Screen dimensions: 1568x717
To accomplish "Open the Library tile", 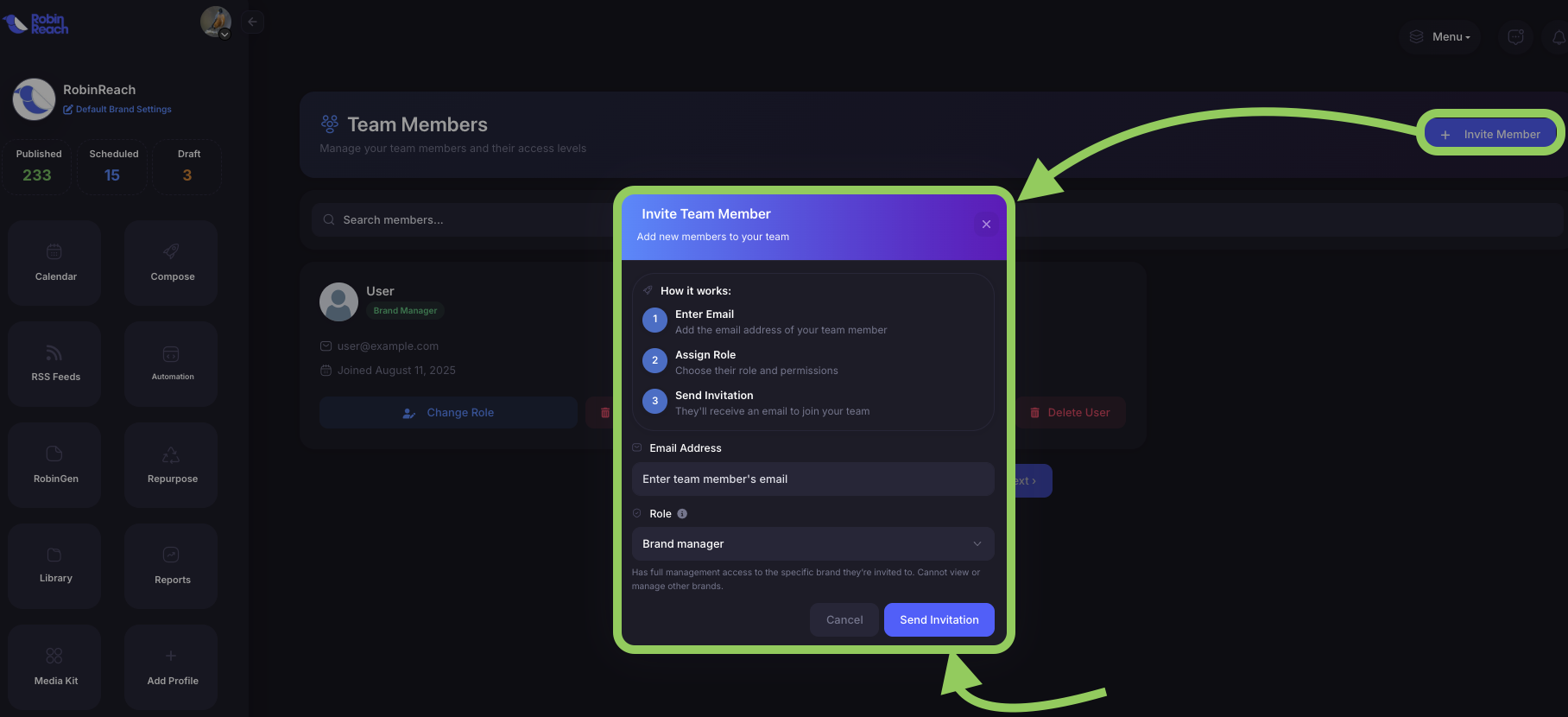I will point(55,566).
